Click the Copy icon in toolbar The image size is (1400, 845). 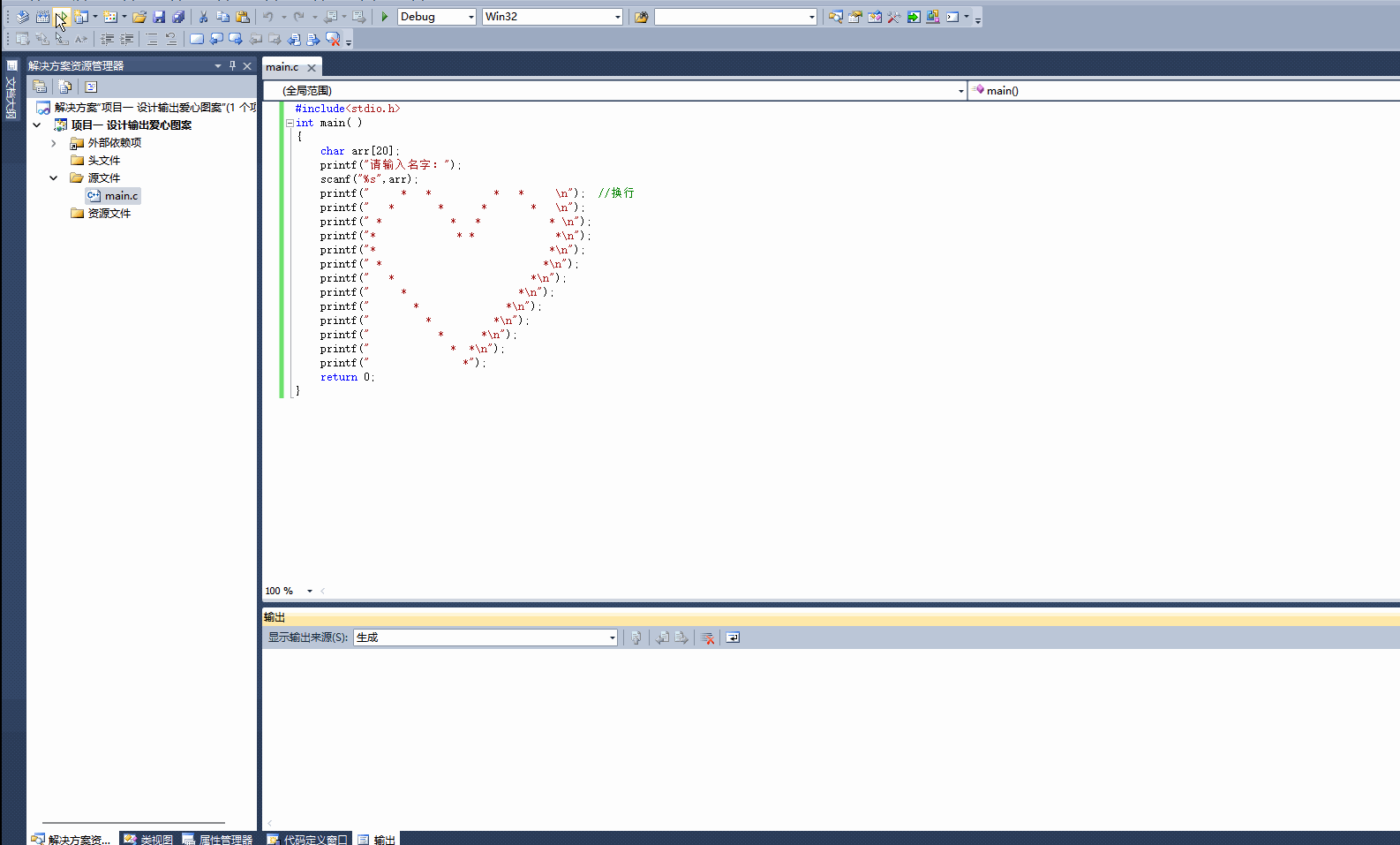[x=222, y=17]
